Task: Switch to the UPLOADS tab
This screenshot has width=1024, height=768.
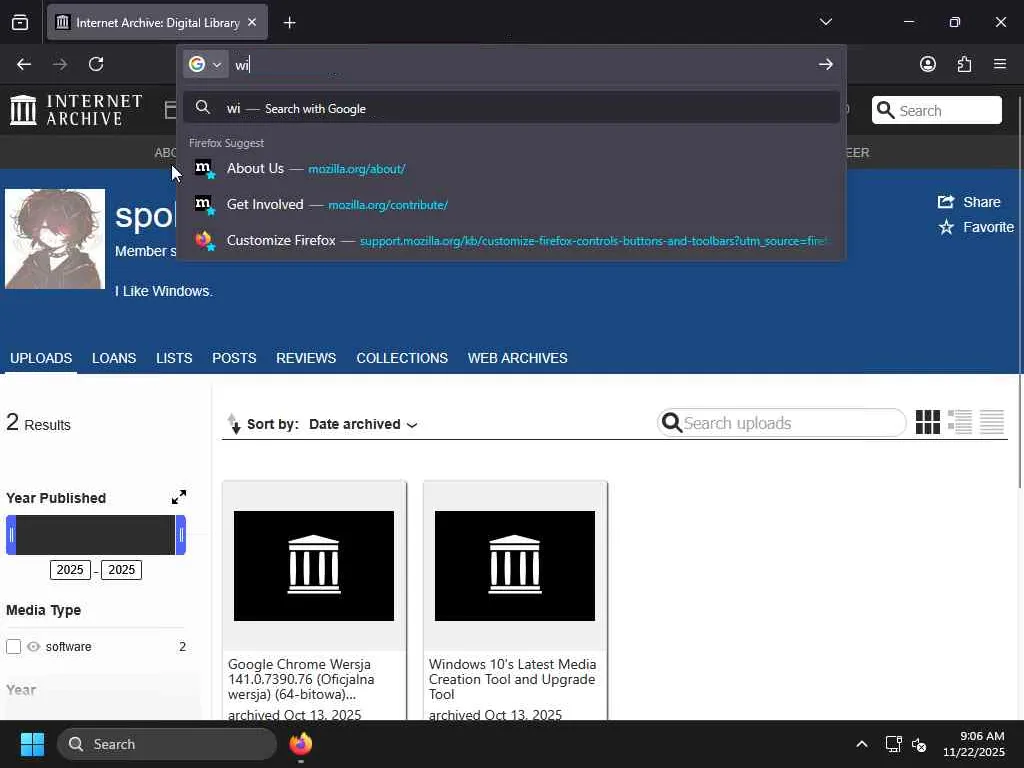Action: (41, 358)
